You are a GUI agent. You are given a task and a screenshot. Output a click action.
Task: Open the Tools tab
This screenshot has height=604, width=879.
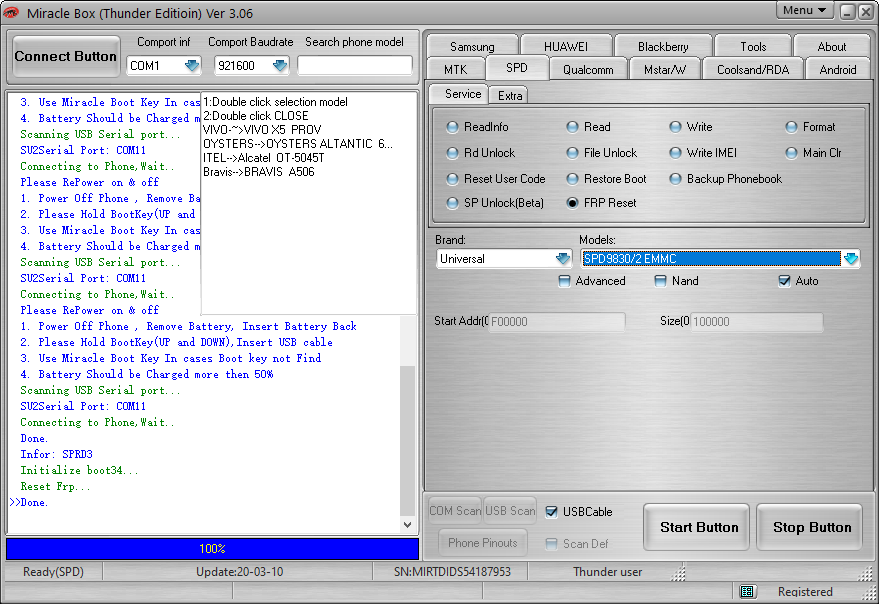pos(753,47)
